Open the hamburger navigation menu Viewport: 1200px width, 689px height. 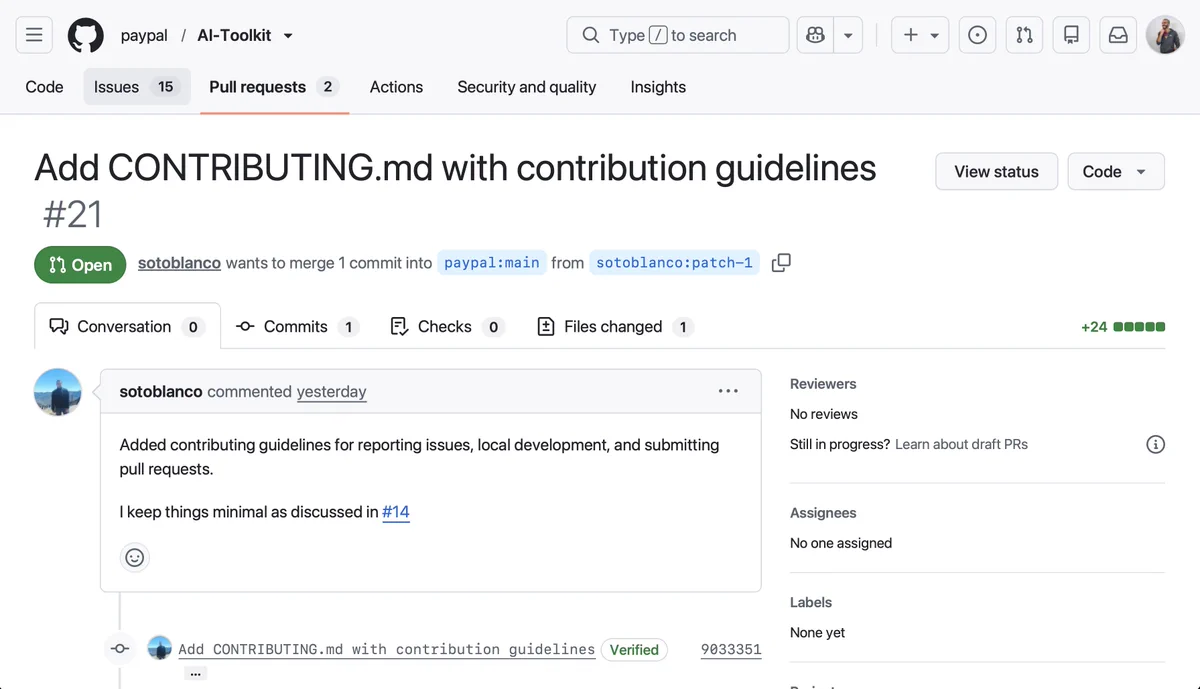click(x=34, y=35)
